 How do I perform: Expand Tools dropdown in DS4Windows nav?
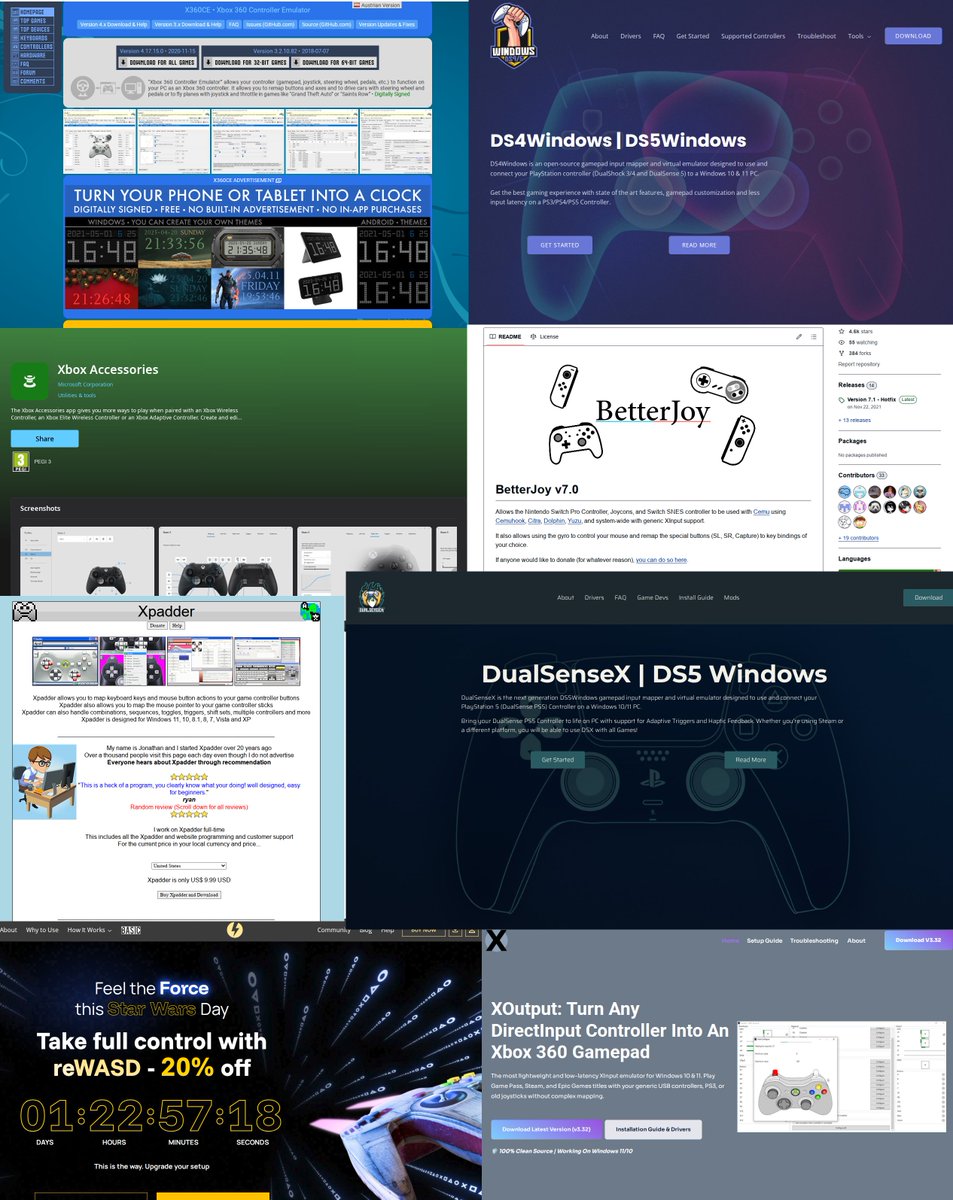click(858, 36)
